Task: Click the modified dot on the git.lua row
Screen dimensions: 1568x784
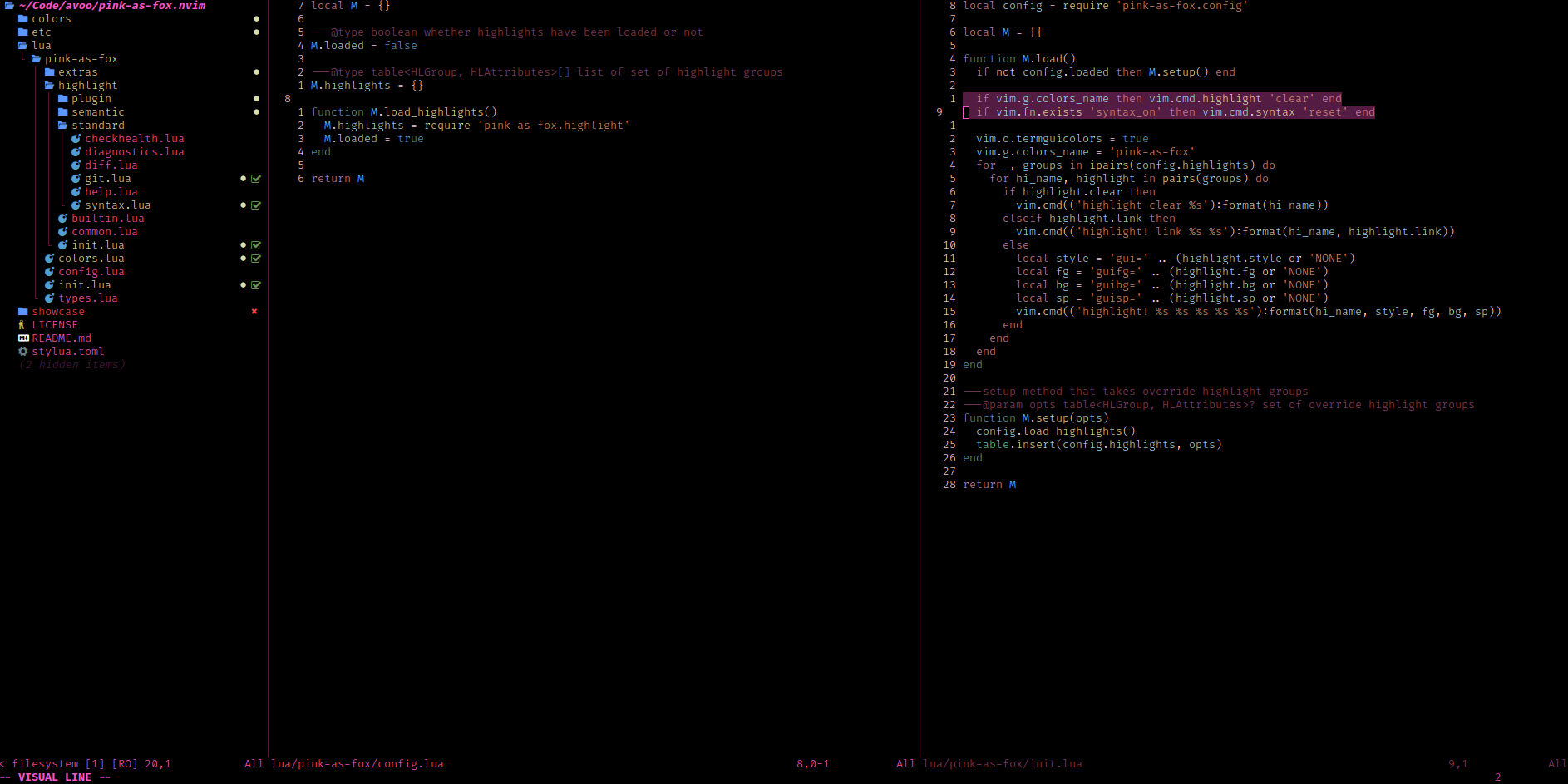Action: (243, 179)
